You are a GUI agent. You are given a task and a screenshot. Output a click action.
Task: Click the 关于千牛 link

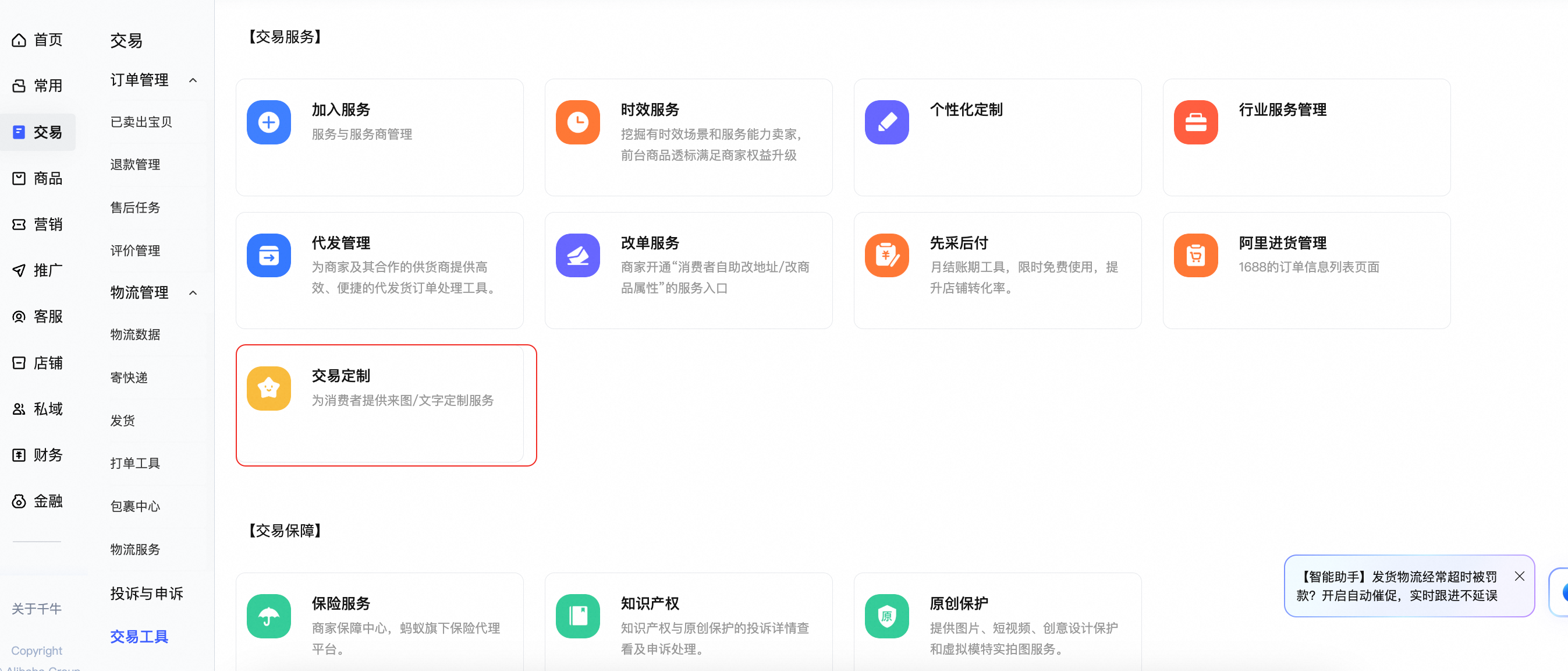pos(37,609)
